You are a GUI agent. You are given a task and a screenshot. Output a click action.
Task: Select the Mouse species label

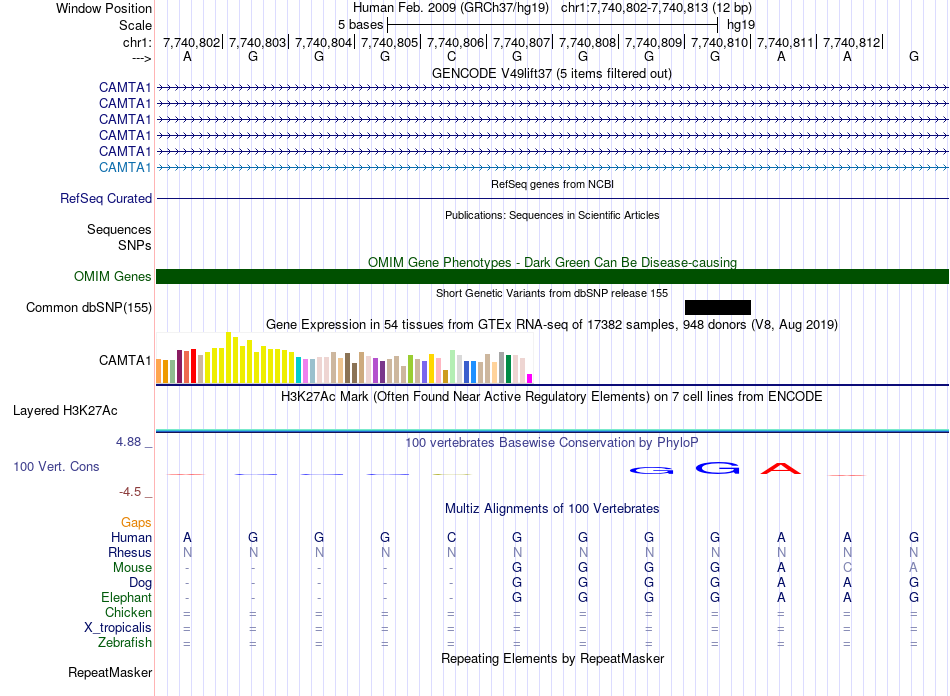point(132,568)
